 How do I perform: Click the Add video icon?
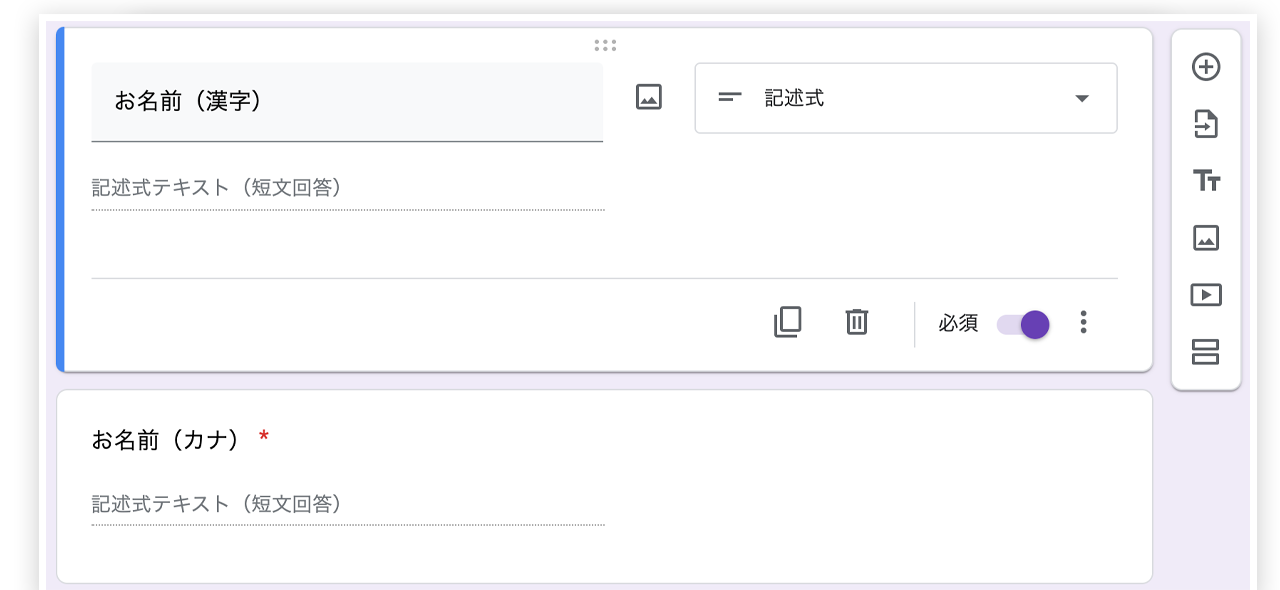pyautogui.click(x=1206, y=295)
